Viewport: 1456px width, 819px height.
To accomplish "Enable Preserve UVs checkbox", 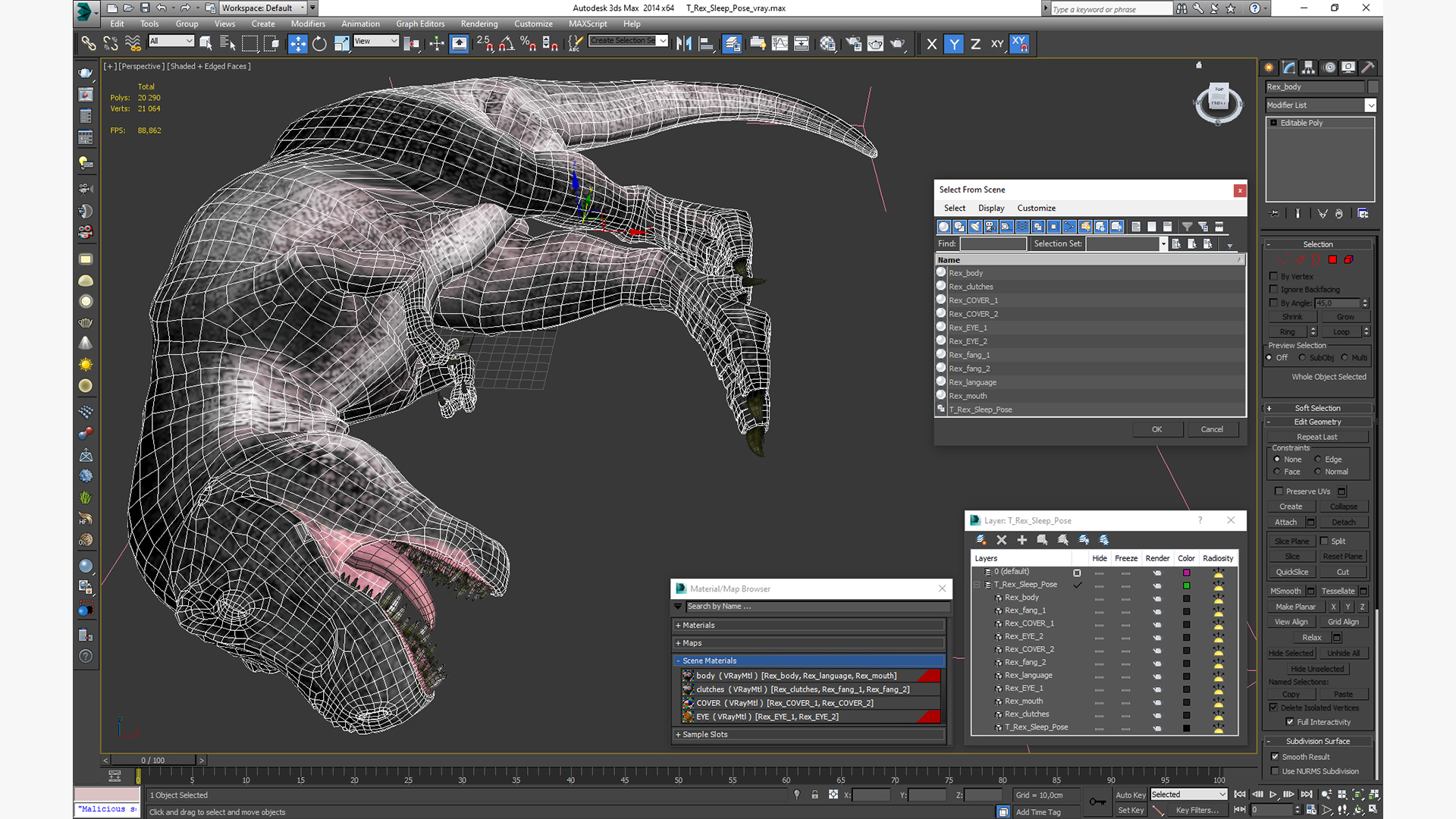I will [x=1279, y=491].
